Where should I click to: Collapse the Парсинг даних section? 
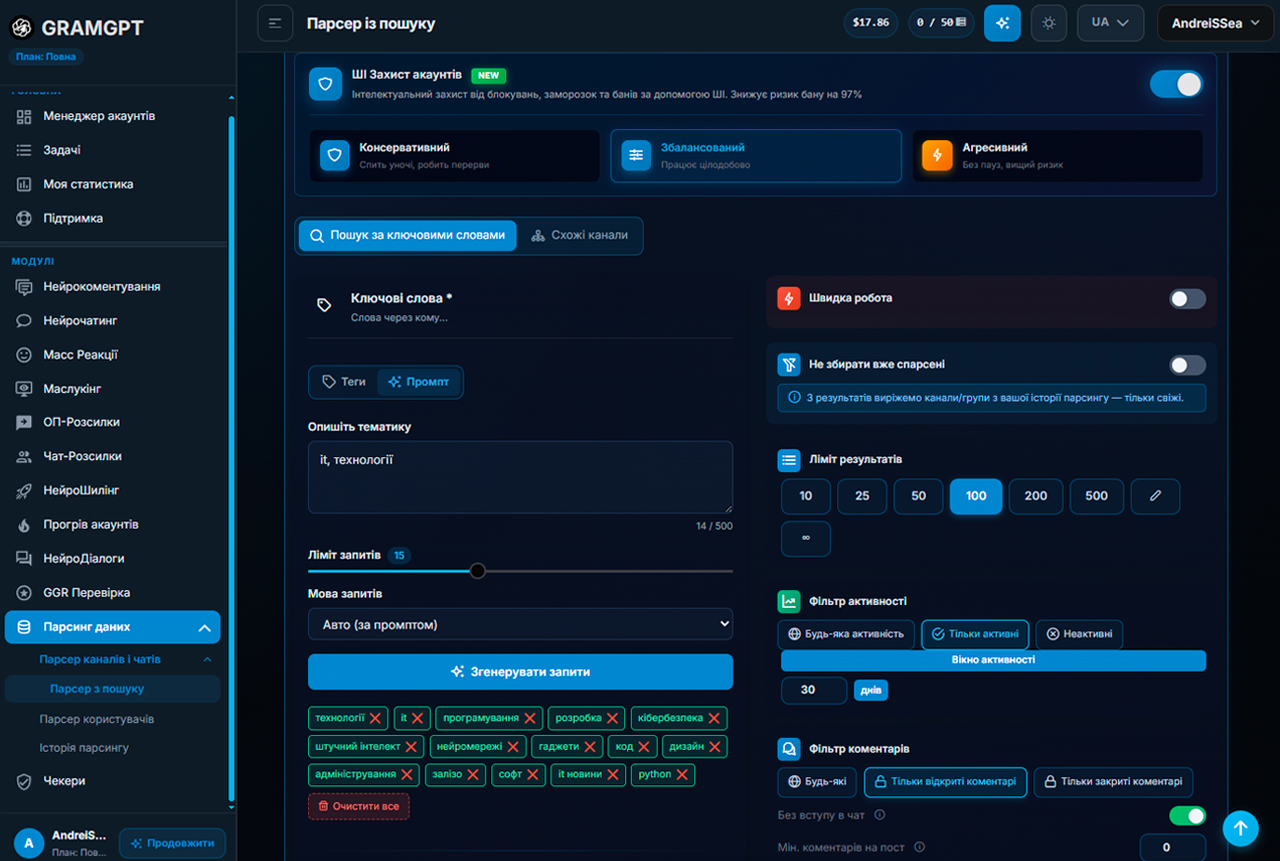click(204, 628)
